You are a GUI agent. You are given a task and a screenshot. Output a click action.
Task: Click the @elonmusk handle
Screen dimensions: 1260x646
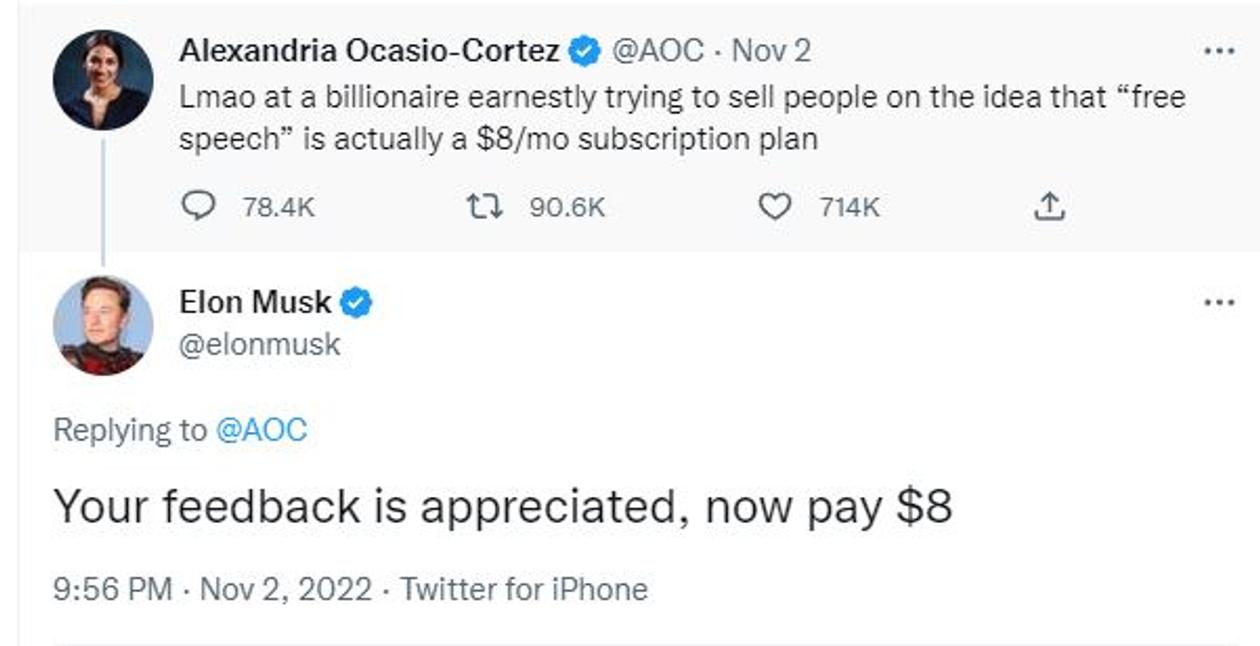click(x=260, y=345)
